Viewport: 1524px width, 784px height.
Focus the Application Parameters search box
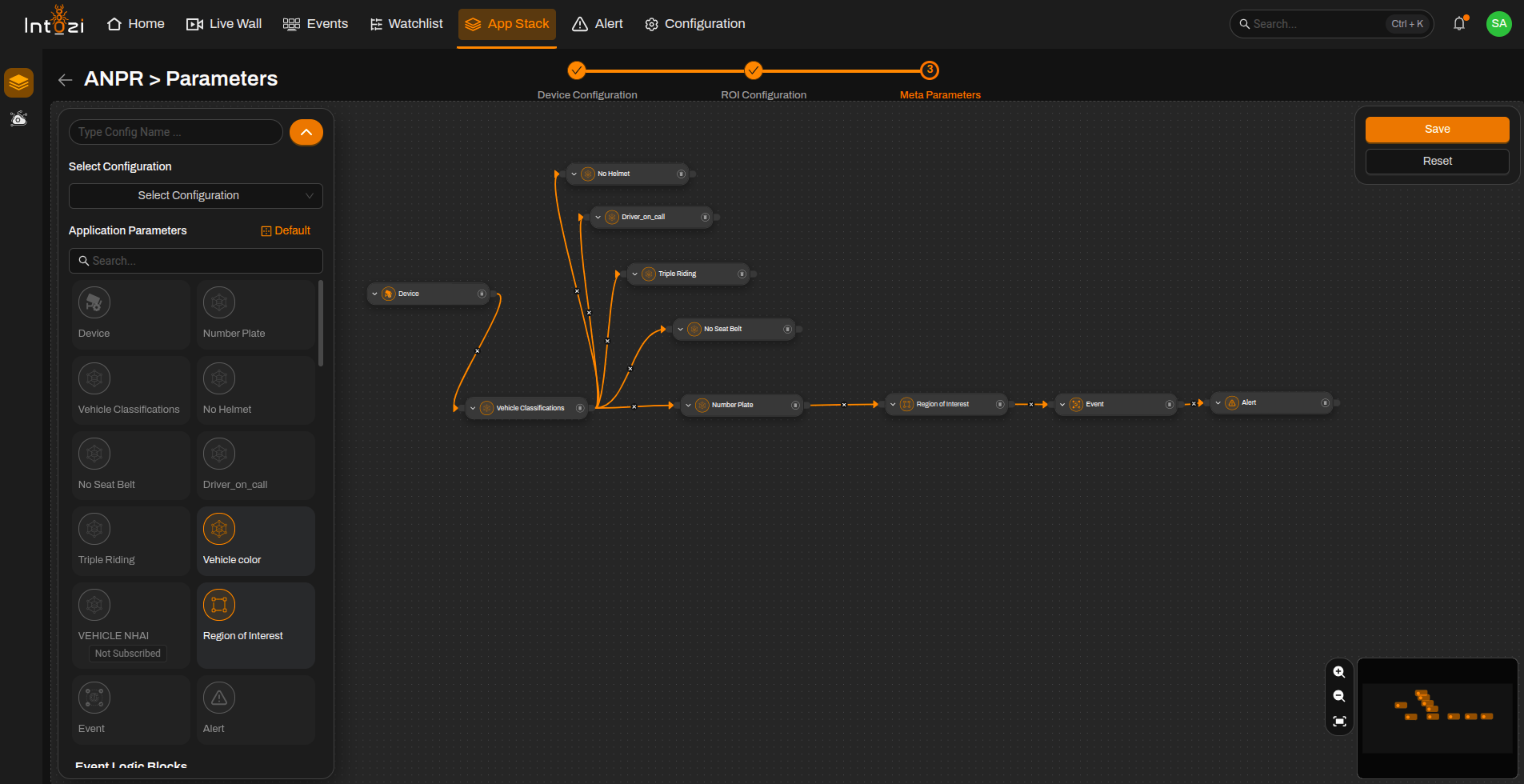coord(196,261)
